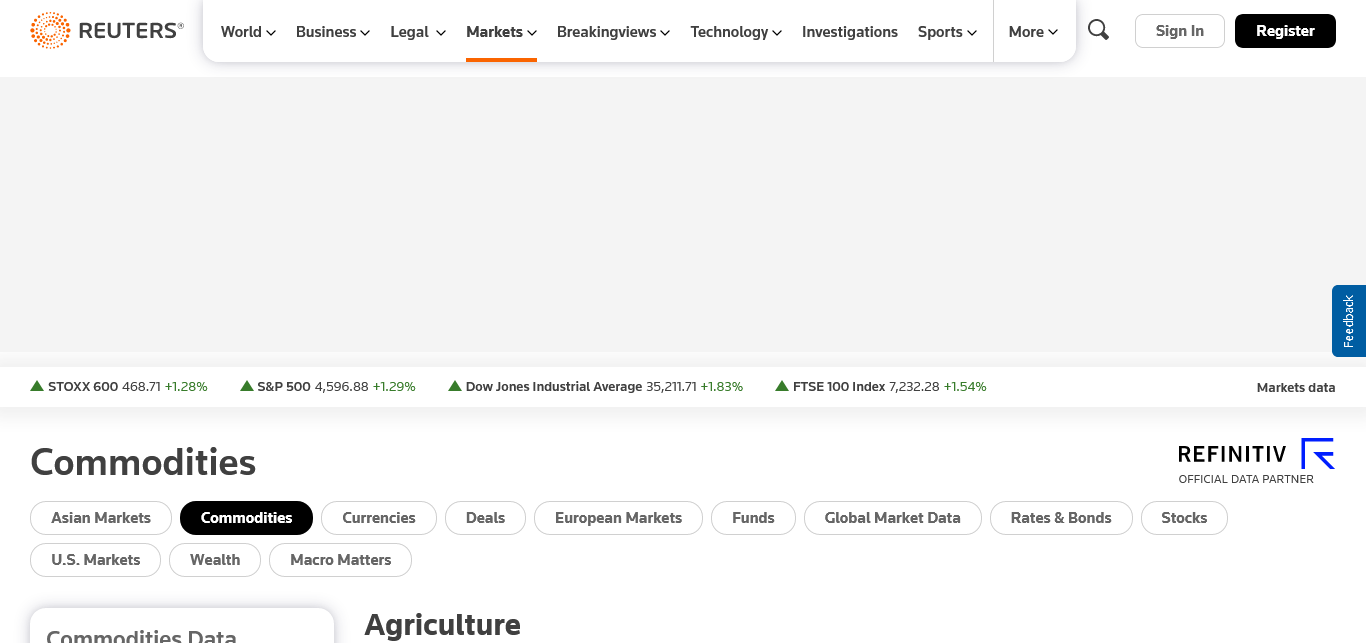1366x643 pixels.
Task: Open the search magnifier icon
Action: tap(1098, 30)
